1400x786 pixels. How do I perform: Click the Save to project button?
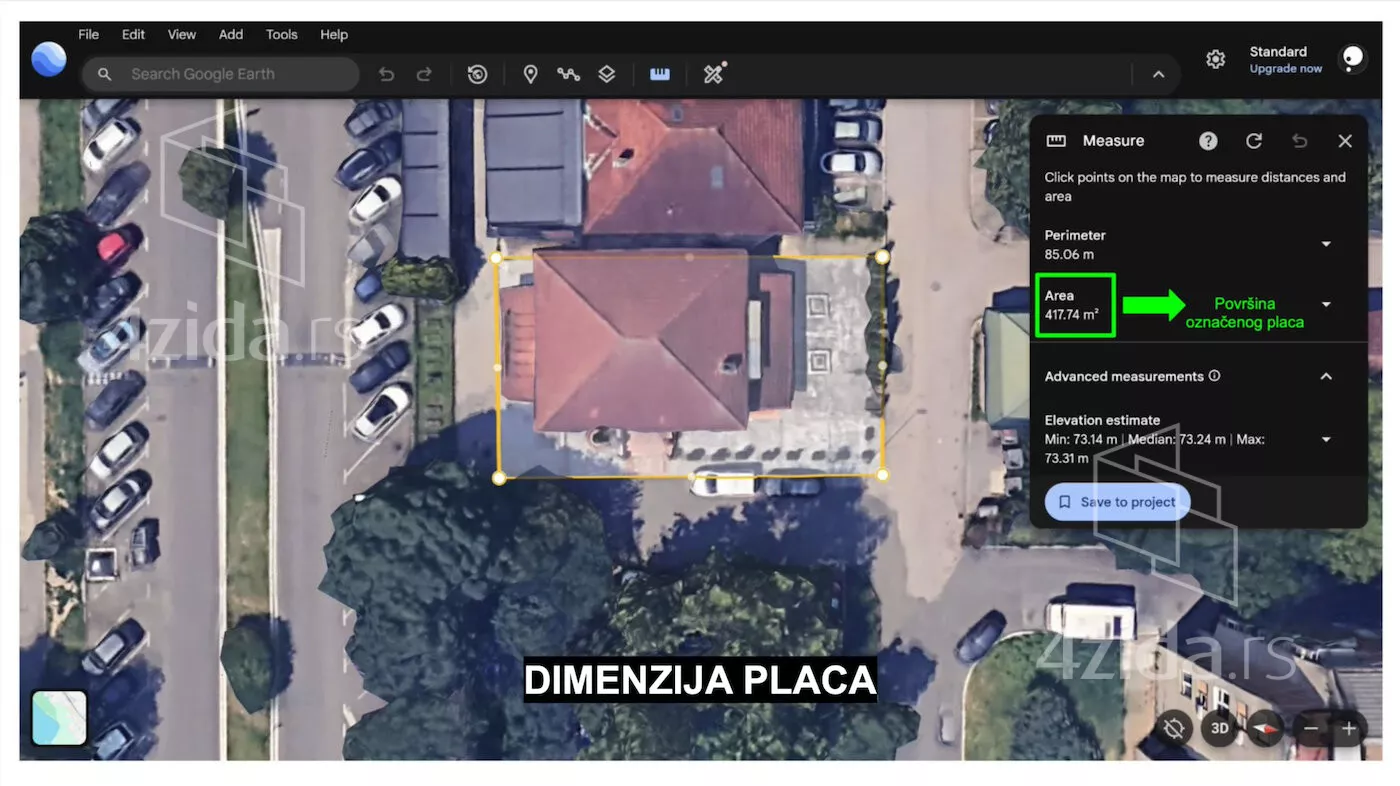1117,502
